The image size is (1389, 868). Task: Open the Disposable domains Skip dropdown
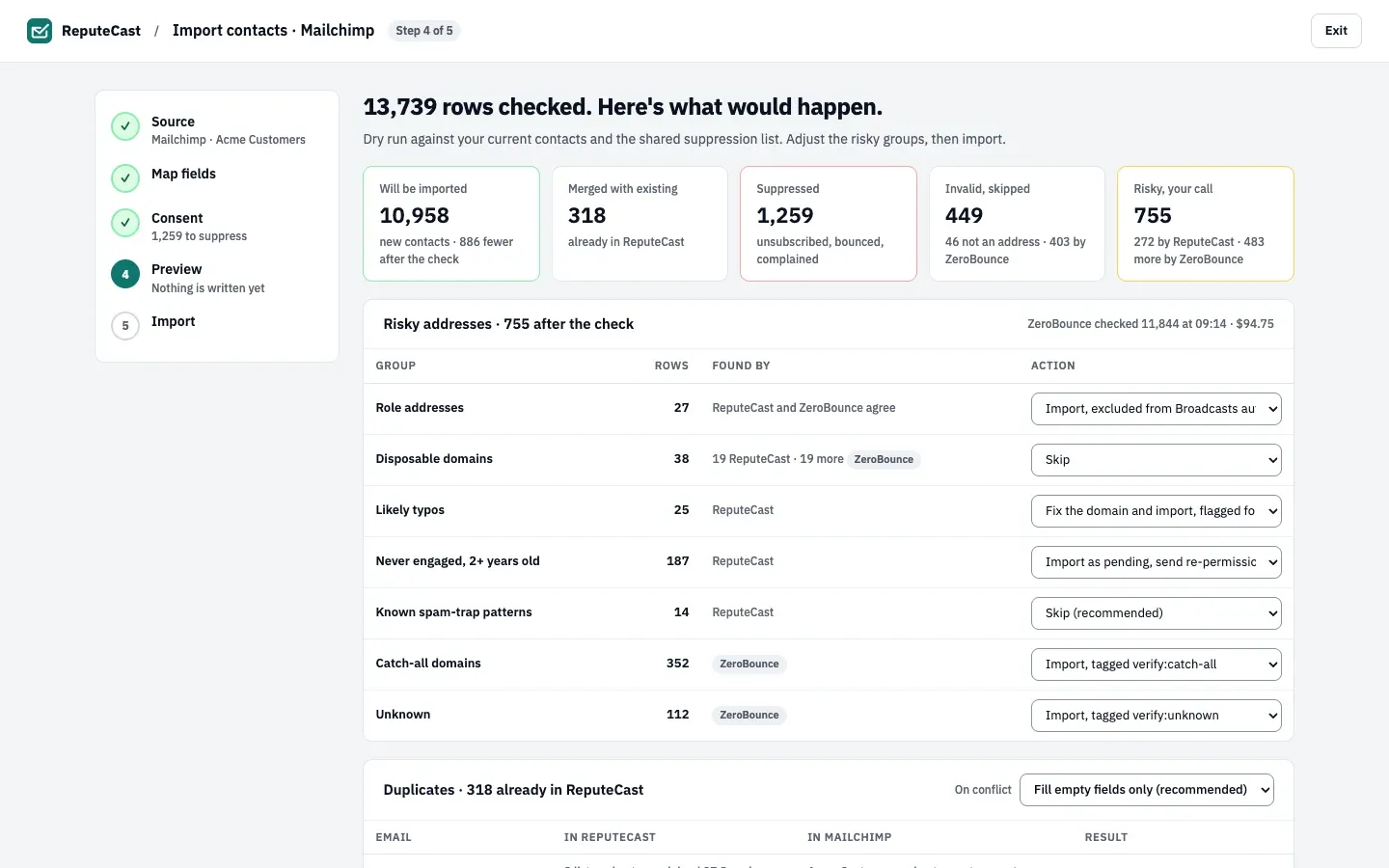click(1157, 460)
